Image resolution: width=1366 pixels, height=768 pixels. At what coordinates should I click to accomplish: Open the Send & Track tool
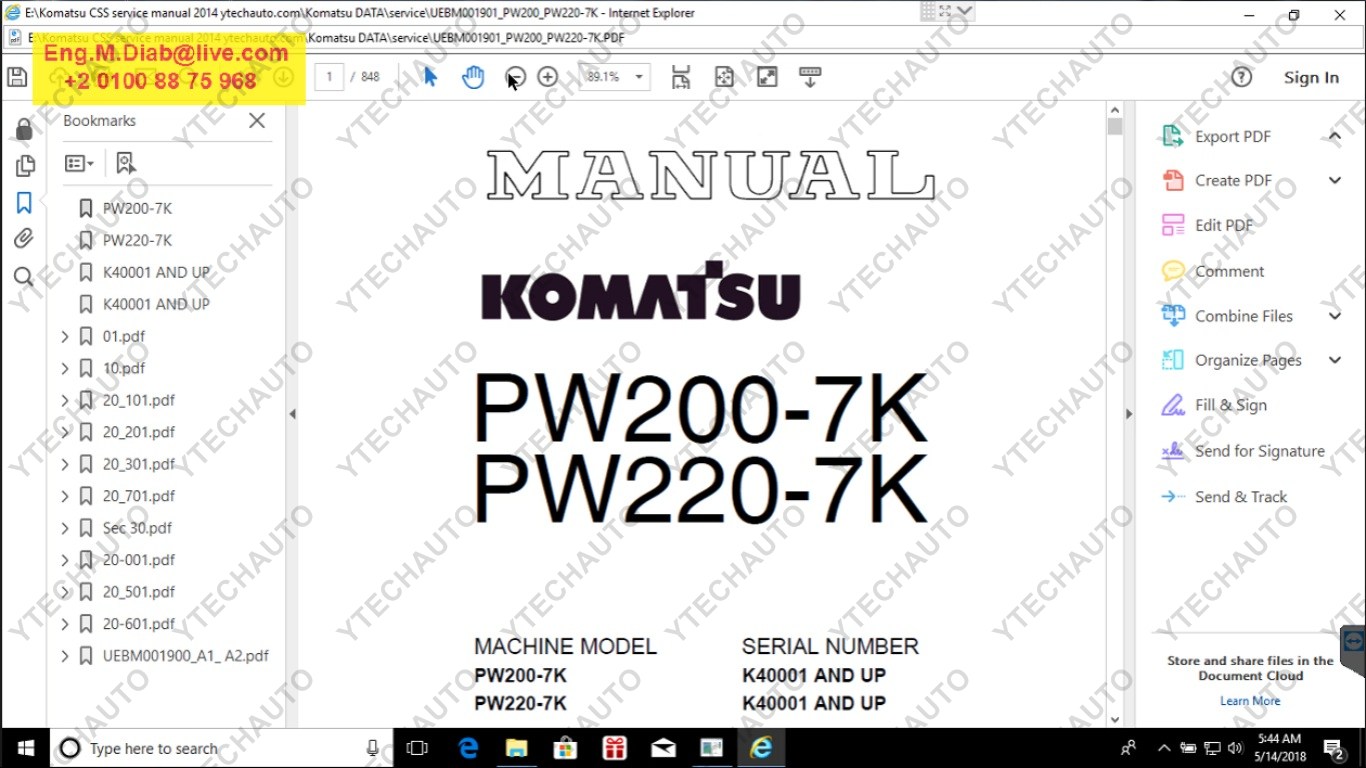coord(1241,497)
